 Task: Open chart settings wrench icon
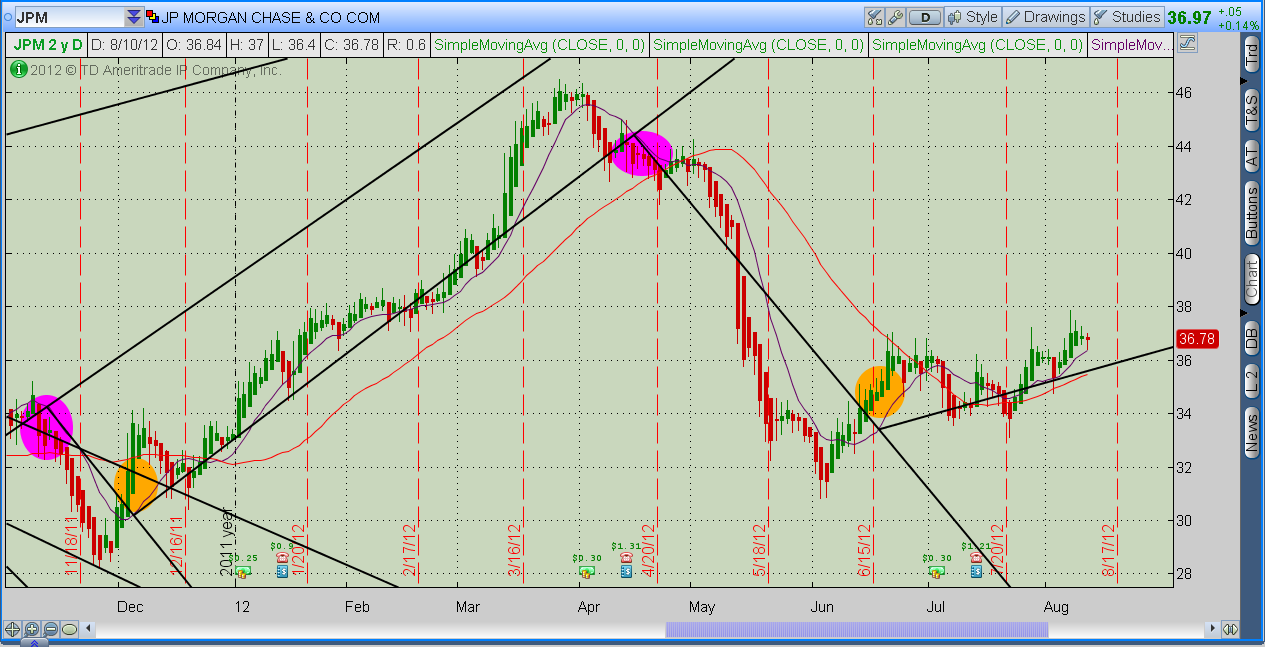(896, 17)
